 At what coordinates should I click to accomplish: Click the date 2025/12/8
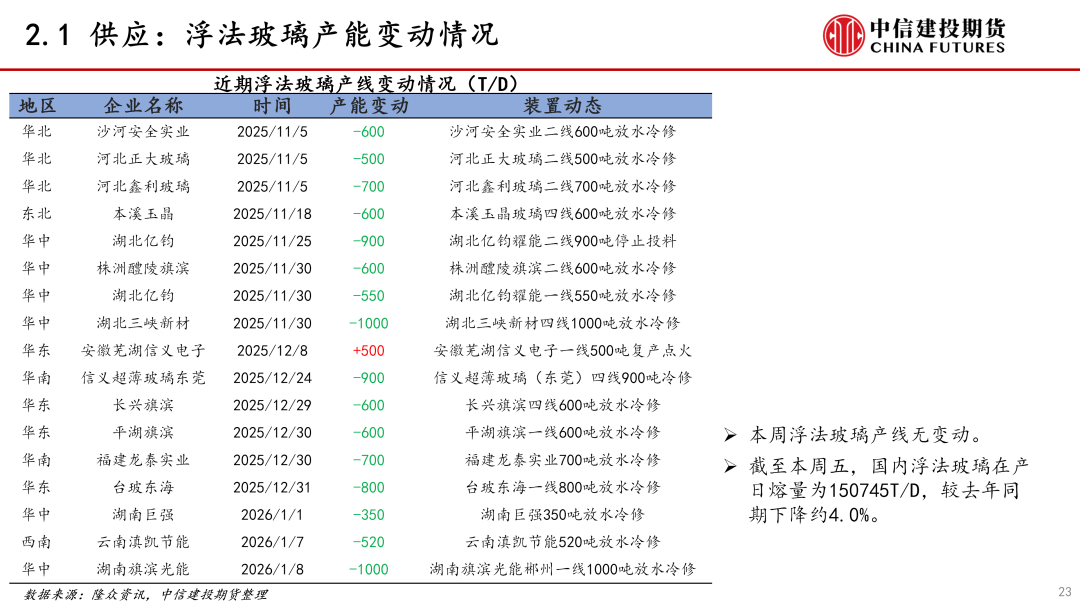(272, 350)
